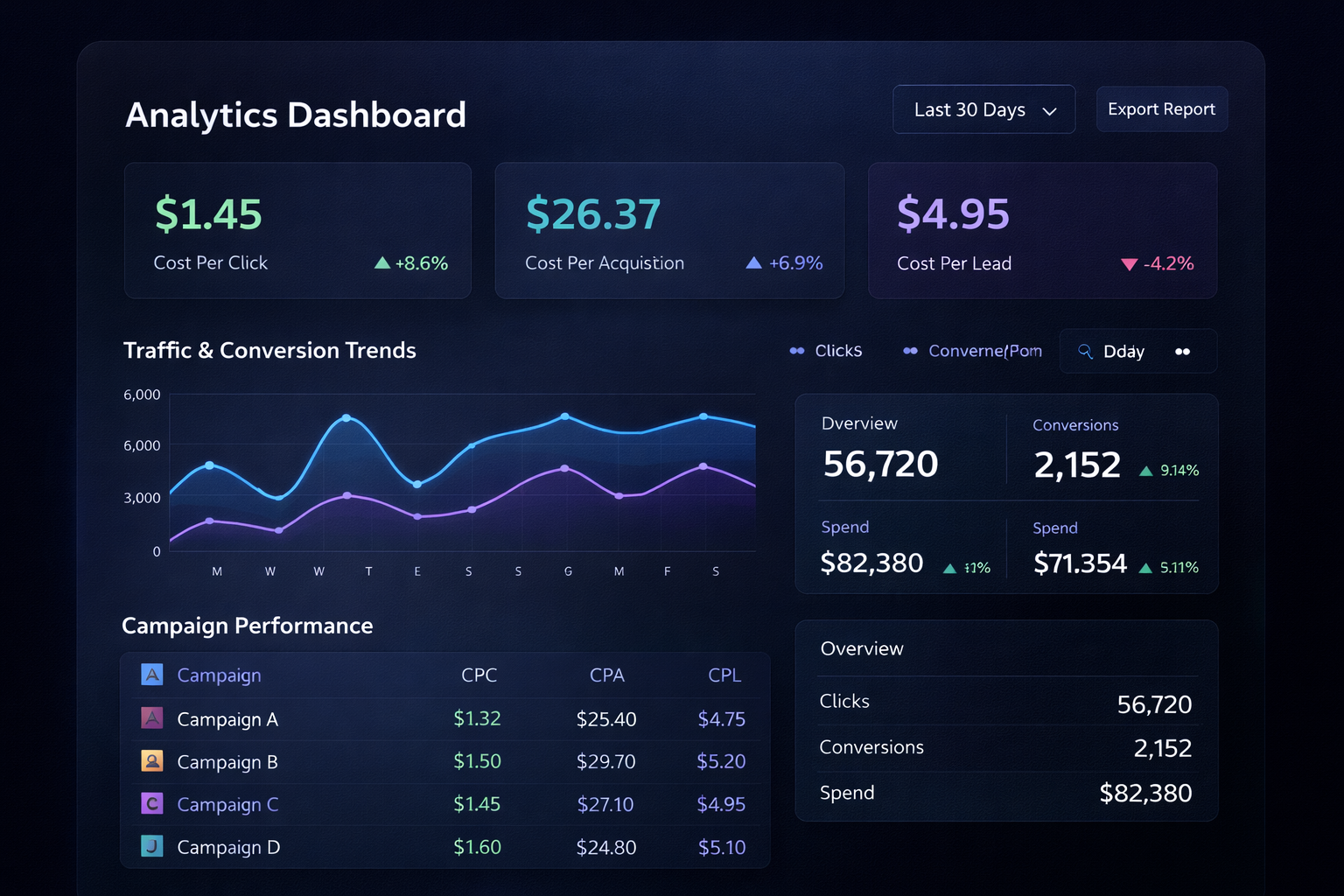The height and width of the screenshot is (896, 1344).
Task: Select the Conversions stat tab
Action: pyautogui.click(x=1076, y=425)
